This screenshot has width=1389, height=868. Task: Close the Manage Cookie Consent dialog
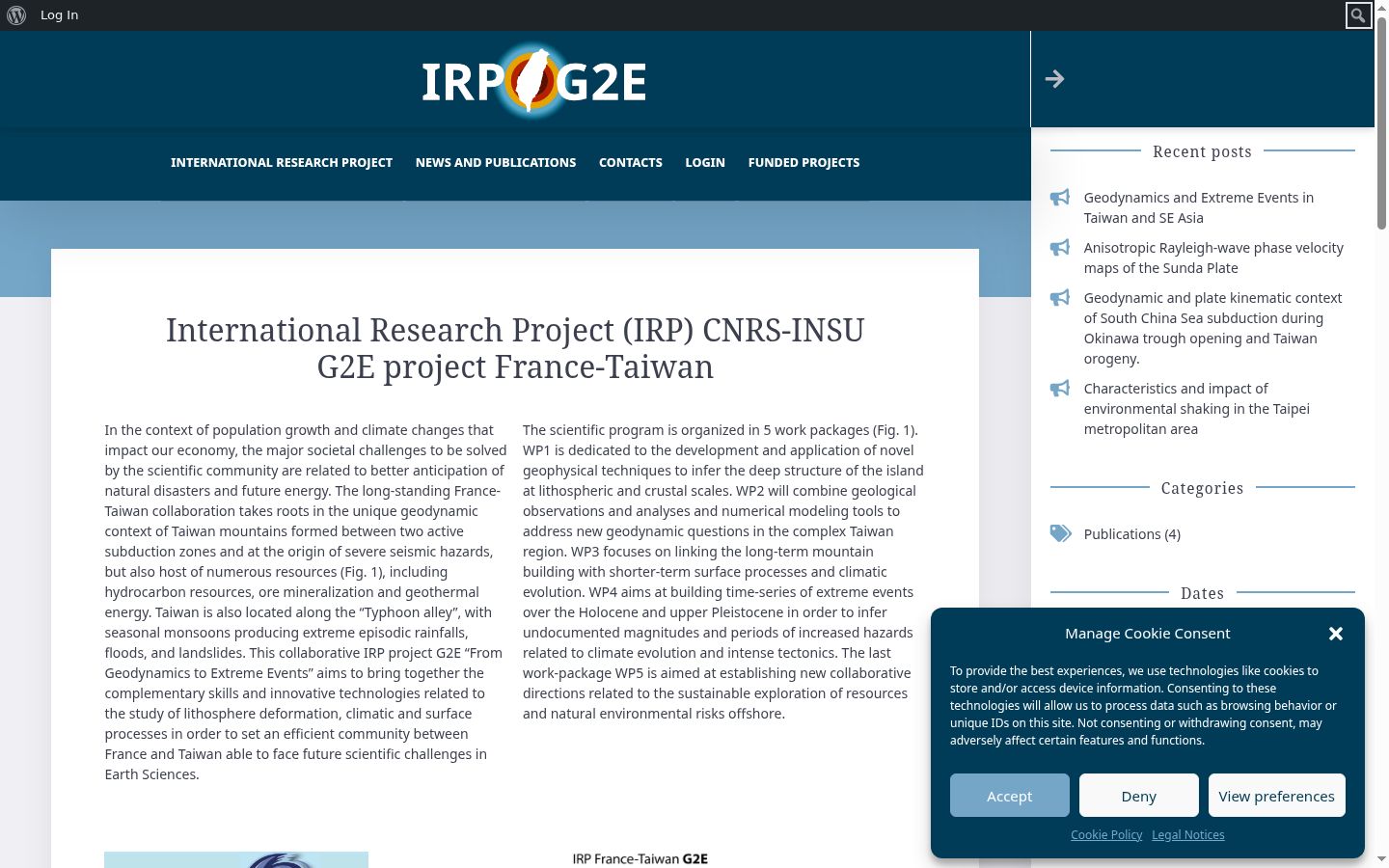[x=1336, y=634]
